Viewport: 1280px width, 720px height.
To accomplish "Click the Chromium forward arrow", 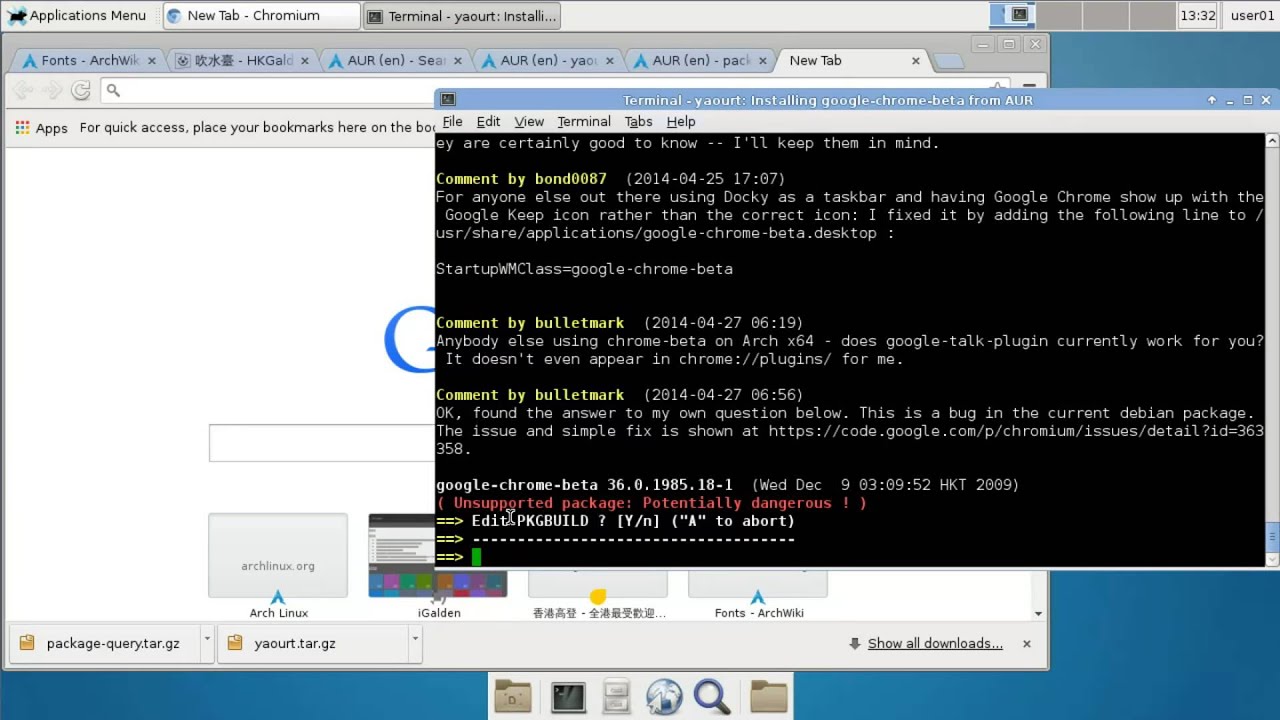I will coord(52,90).
